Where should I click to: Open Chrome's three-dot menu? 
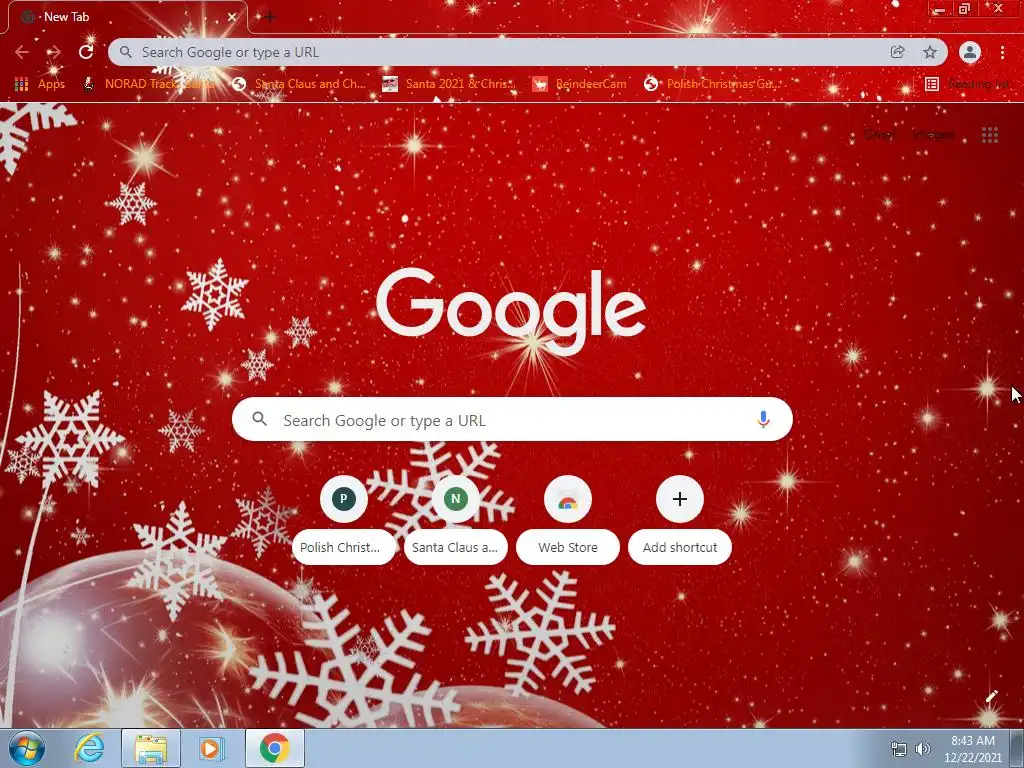1002,52
